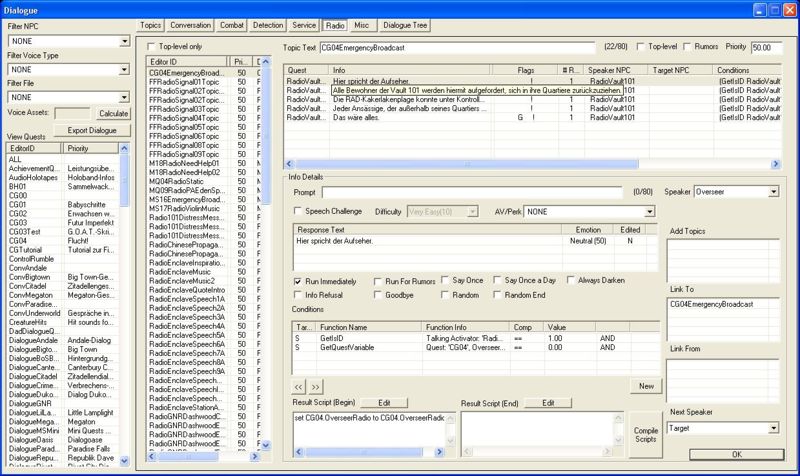Click the Compile Scripts button
Screen dimensions: 800x476
(x=645, y=435)
